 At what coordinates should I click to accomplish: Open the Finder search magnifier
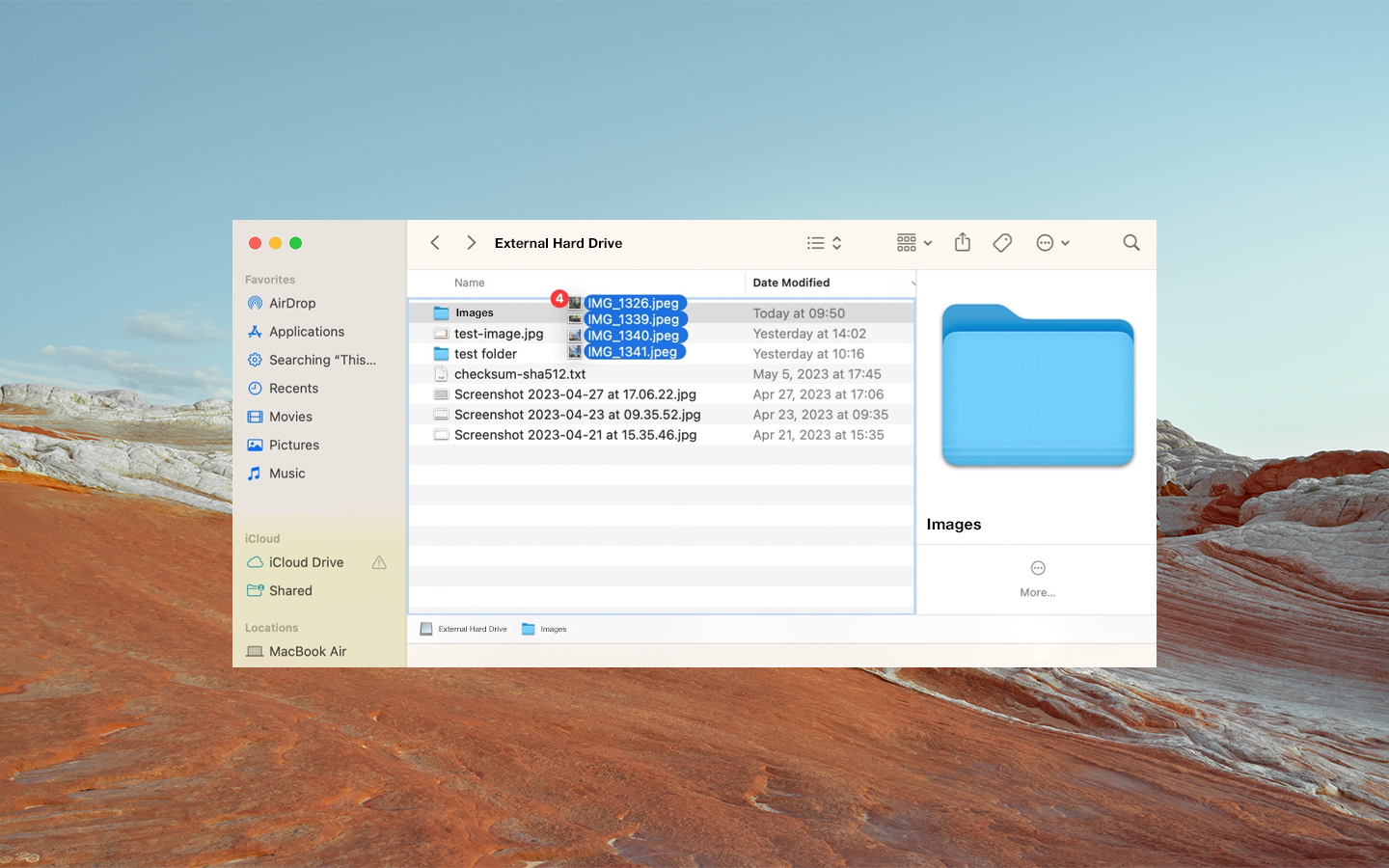click(x=1130, y=243)
